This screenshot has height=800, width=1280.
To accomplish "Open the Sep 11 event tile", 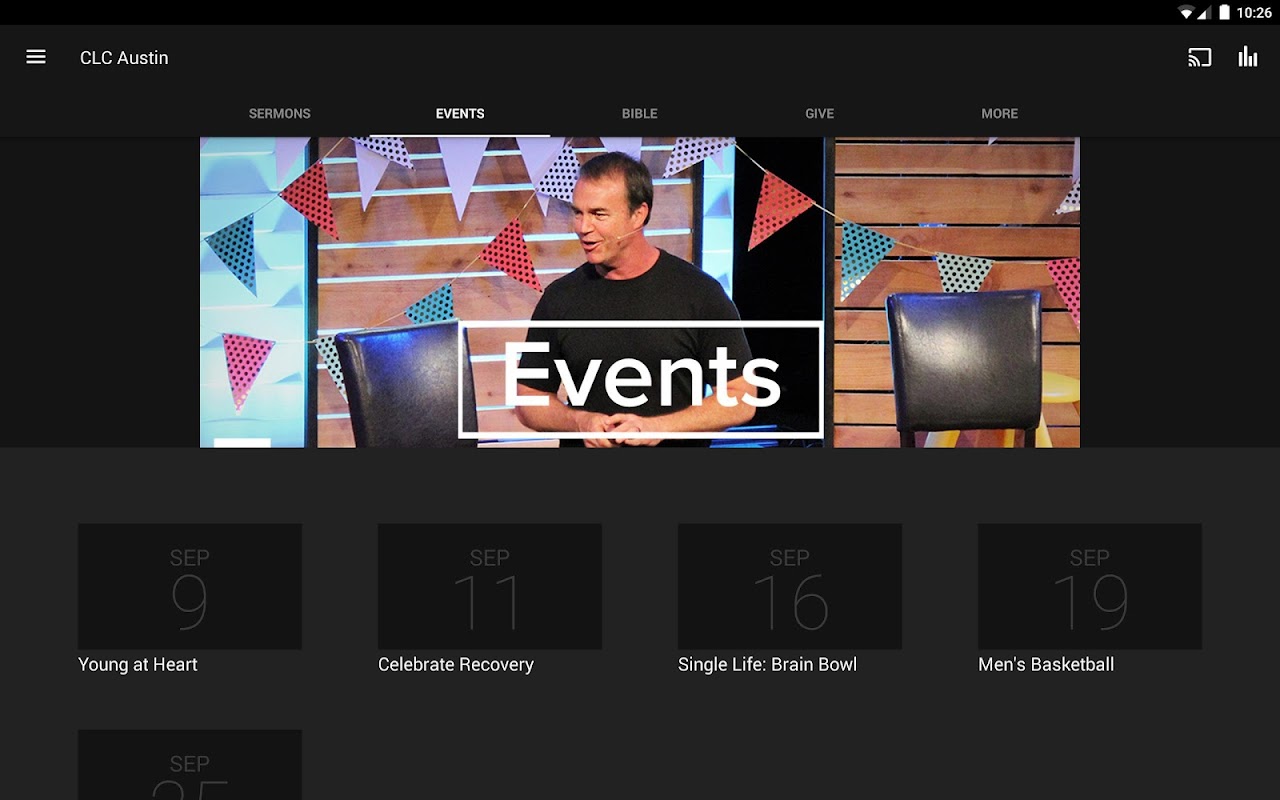I will [x=490, y=587].
